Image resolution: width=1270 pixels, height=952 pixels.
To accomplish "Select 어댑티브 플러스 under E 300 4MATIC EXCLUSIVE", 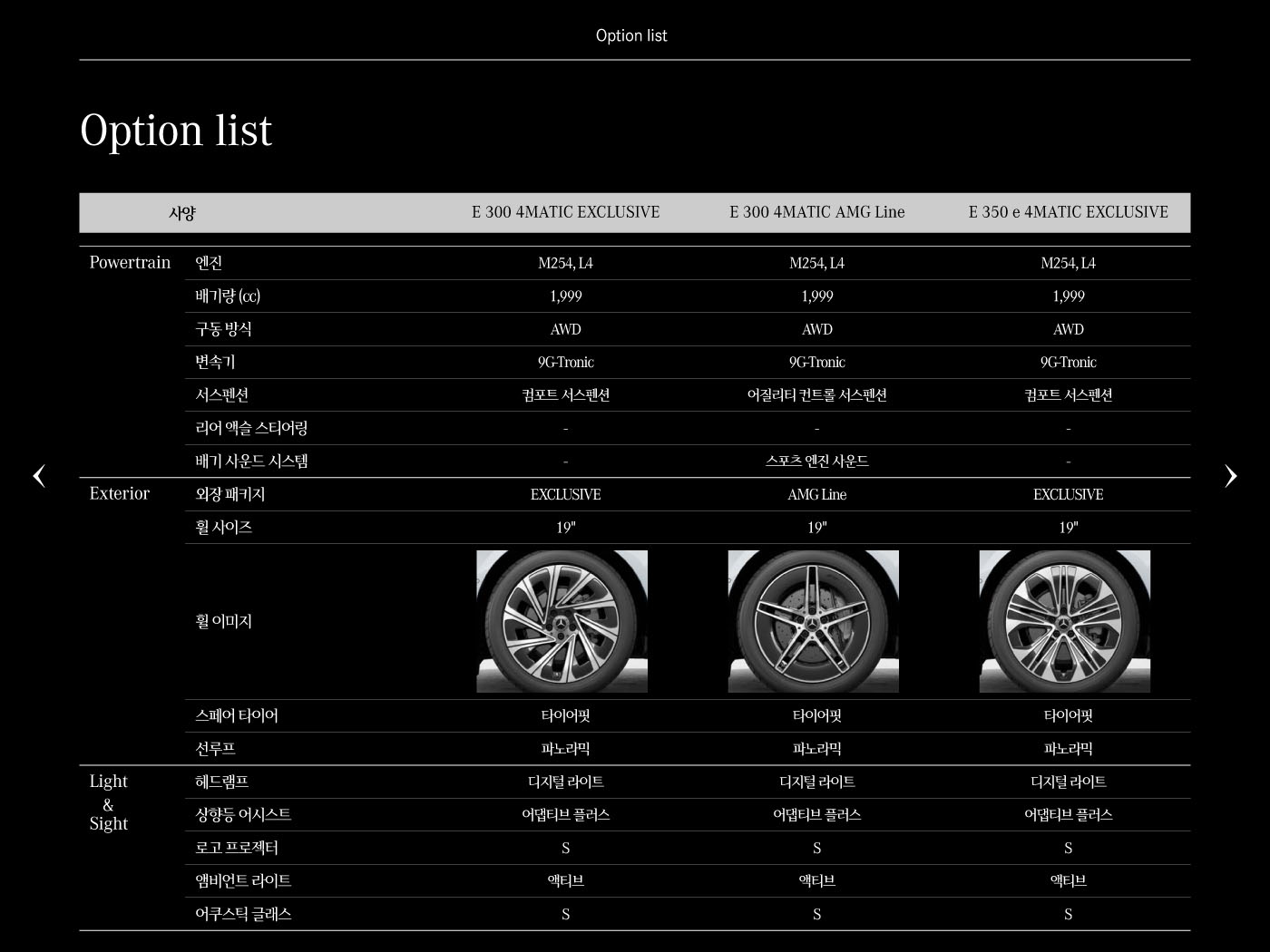I will [x=566, y=815].
